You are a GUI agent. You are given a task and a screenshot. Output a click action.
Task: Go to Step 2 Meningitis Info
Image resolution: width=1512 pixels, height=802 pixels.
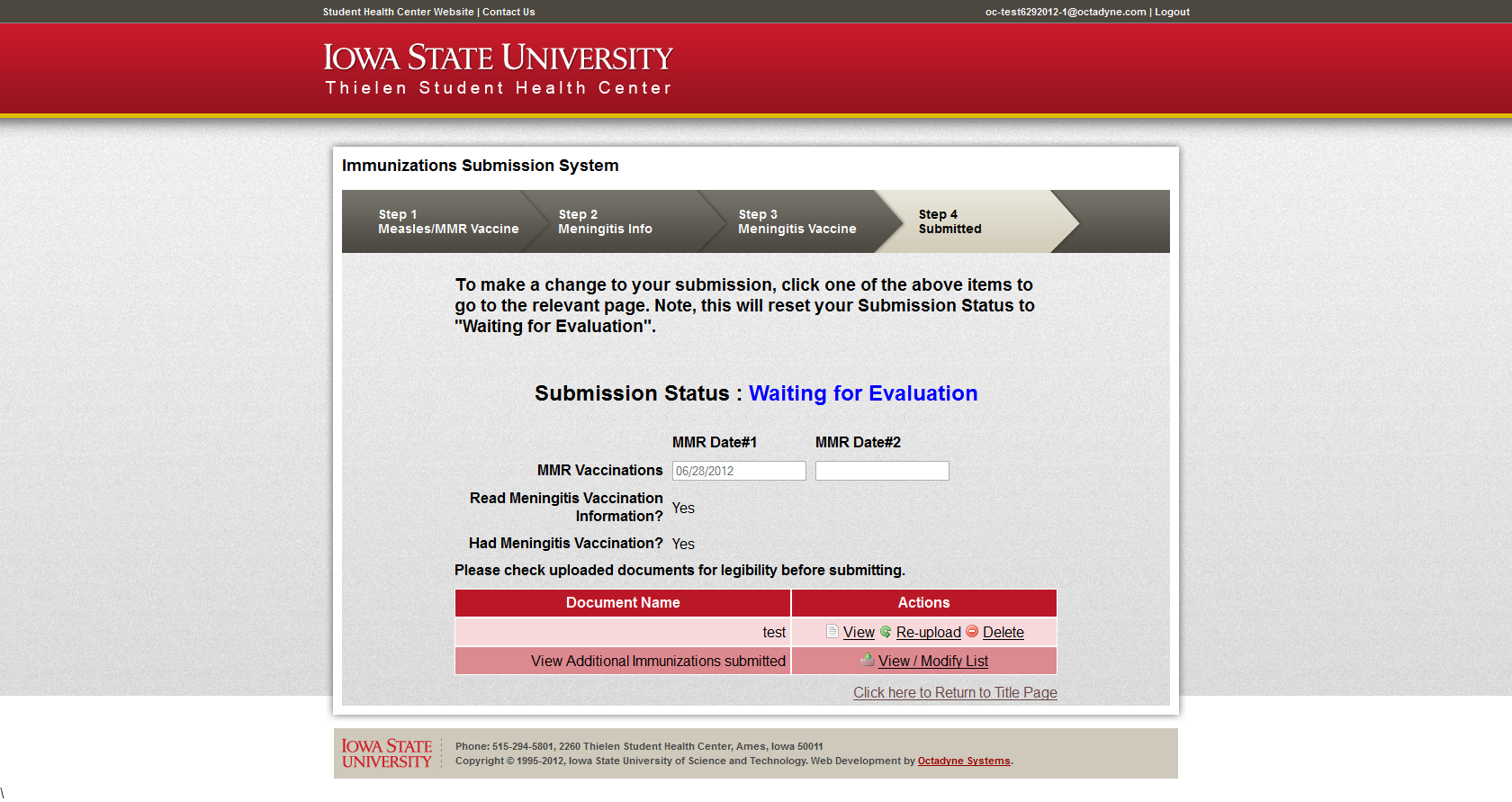pyautogui.click(x=605, y=221)
